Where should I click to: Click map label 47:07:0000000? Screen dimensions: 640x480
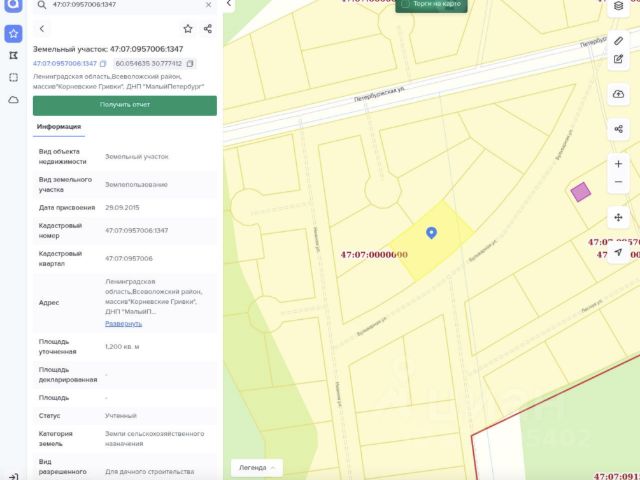374,255
